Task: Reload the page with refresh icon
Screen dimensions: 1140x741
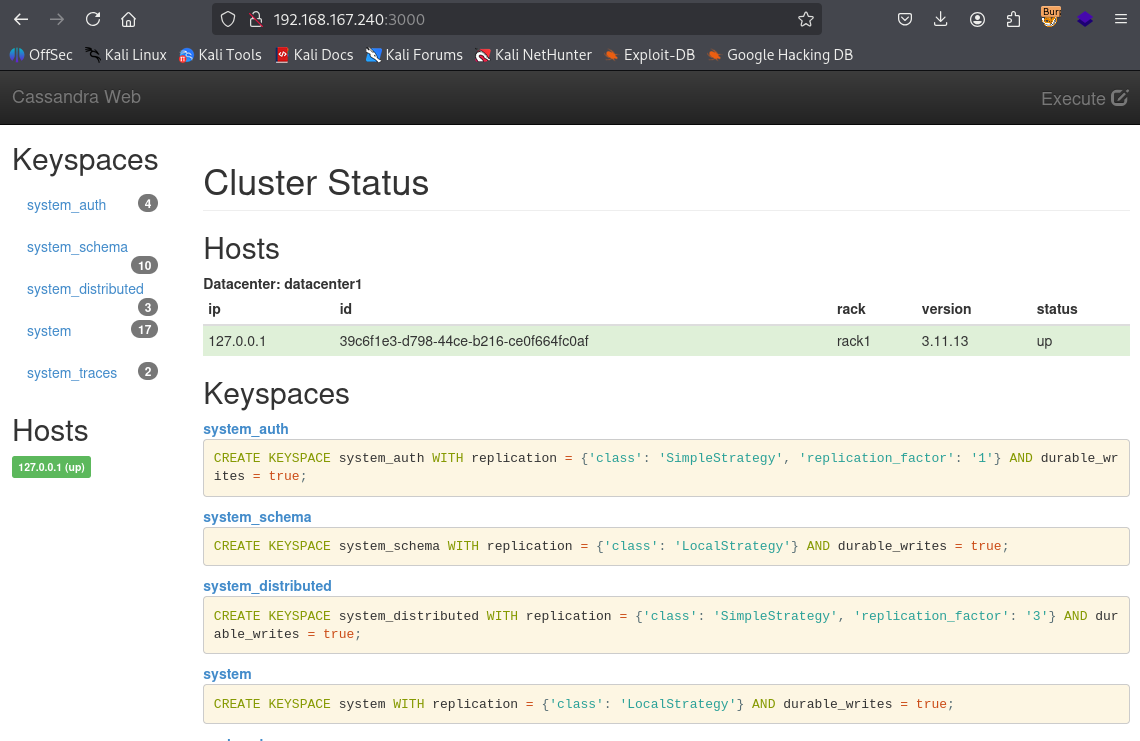Action: coord(93,19)
